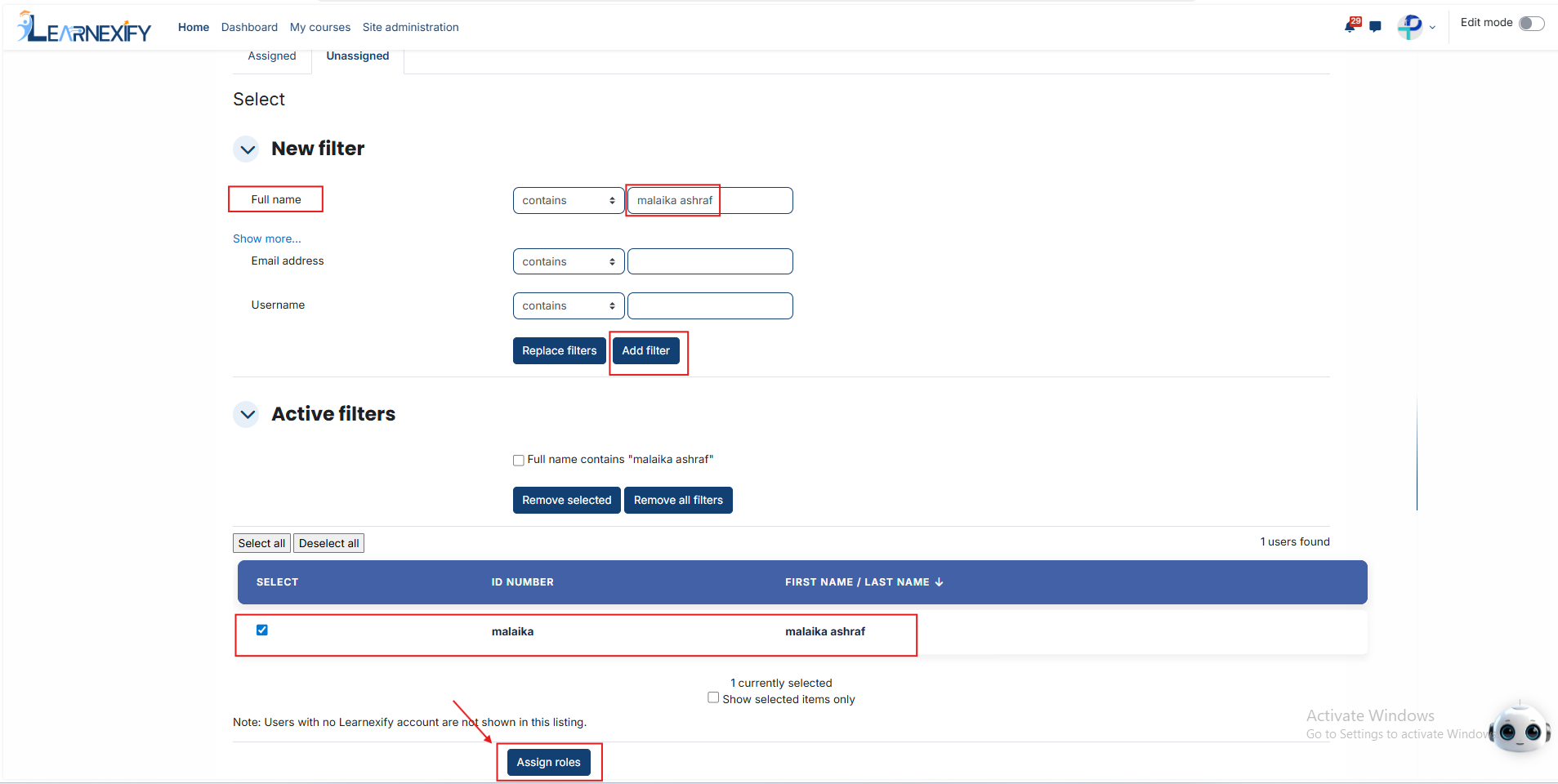This screenshot has height=784, width=1558.
Task: Click the Select all button
Action: tap(261, 544)
